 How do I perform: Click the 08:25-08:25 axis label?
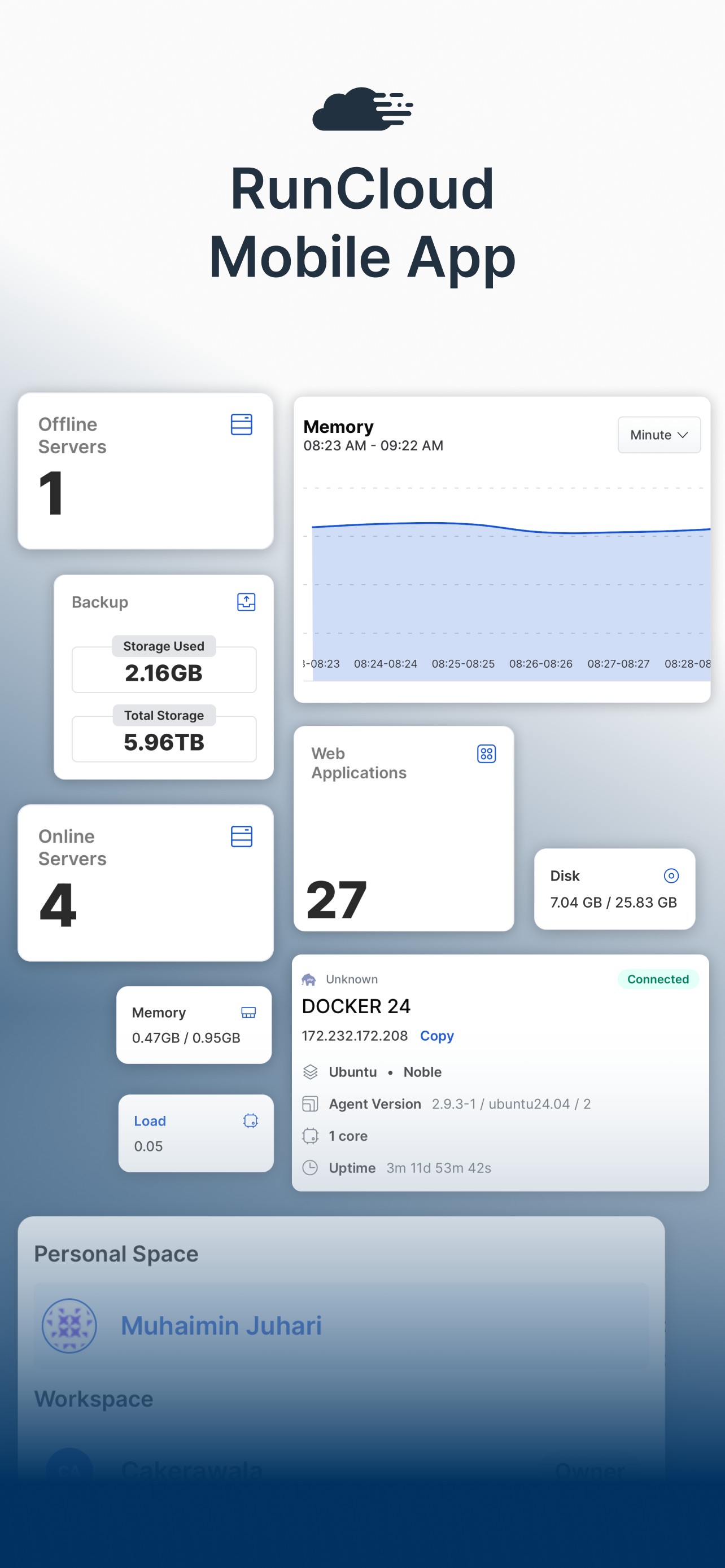[x=463, y=663]
